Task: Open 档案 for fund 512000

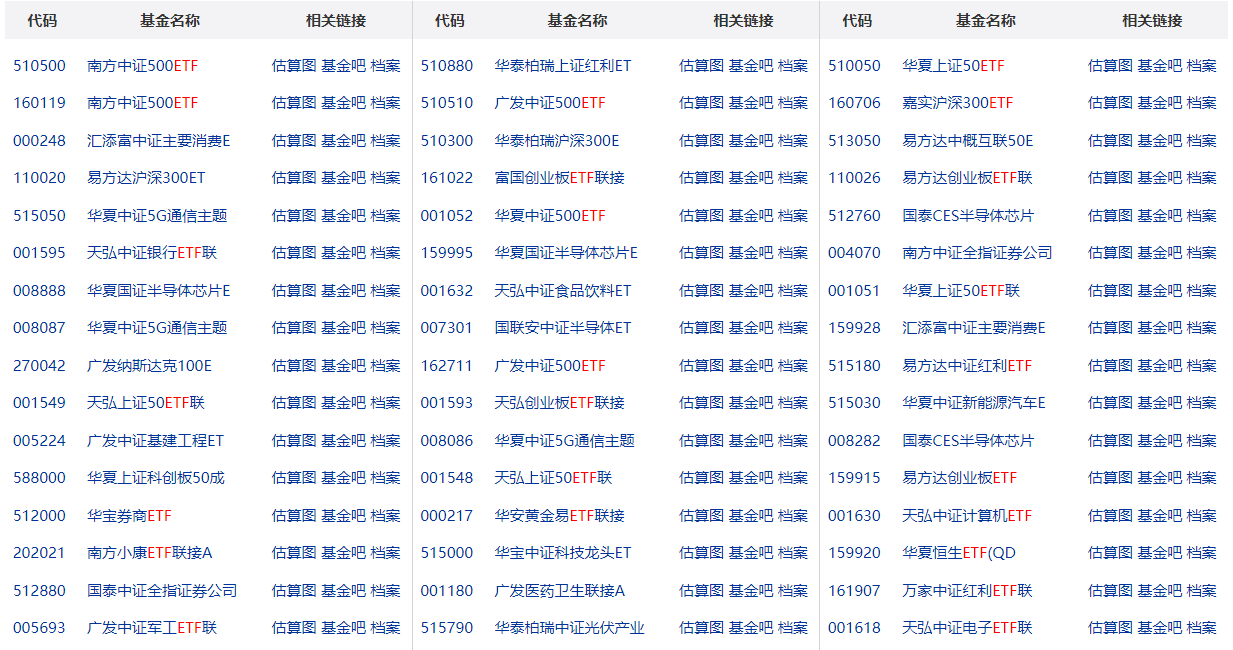Action: [x=385, y=516]
